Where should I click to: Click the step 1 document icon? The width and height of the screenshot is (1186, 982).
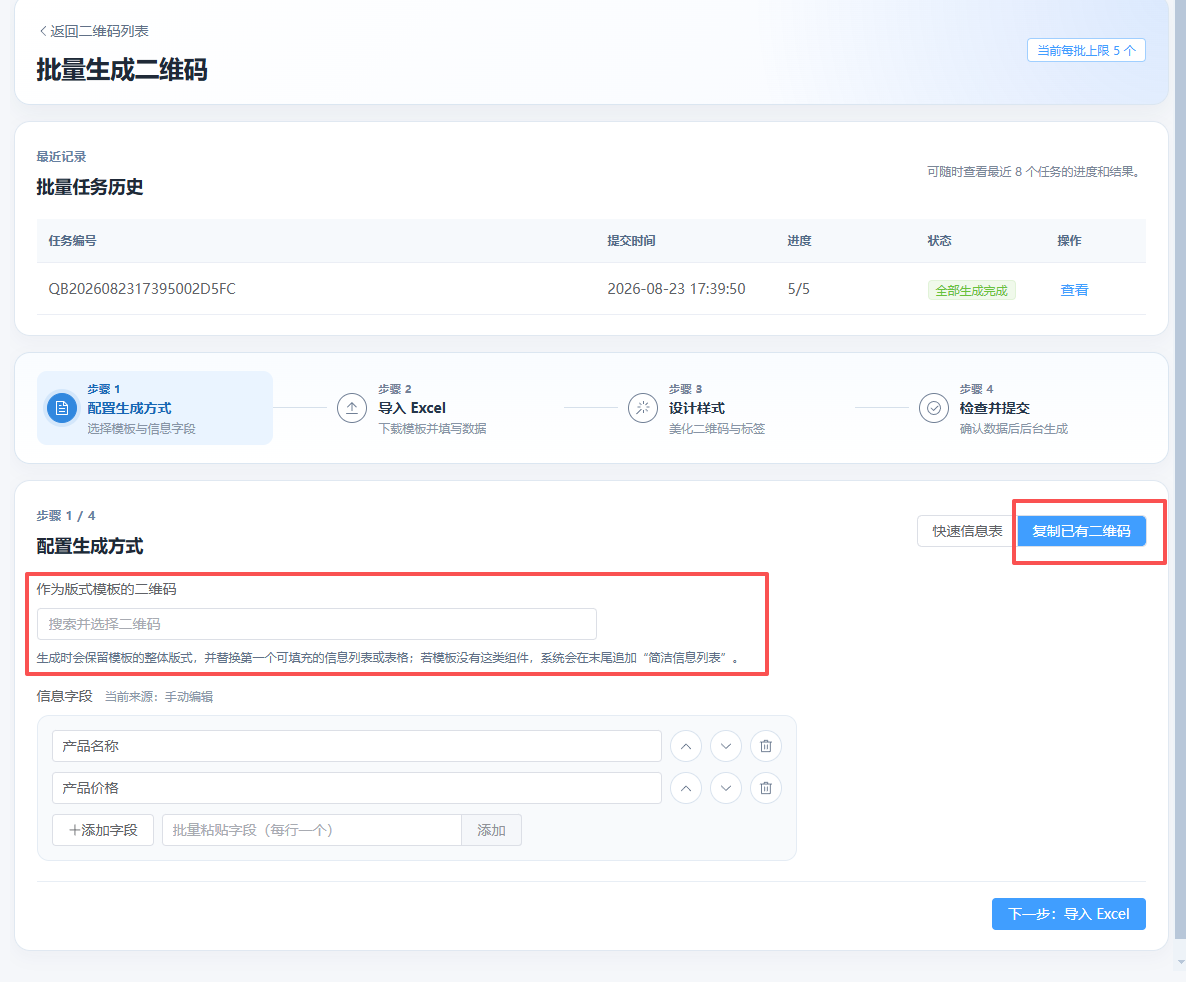click(62, 409)
